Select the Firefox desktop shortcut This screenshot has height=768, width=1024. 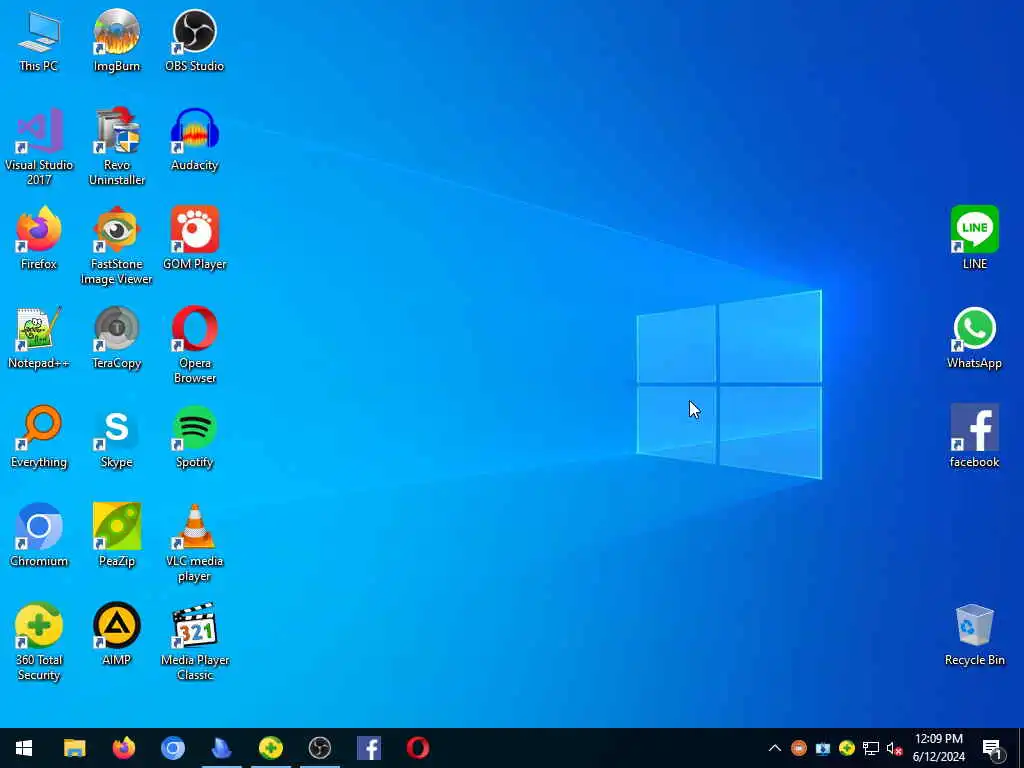39,238
